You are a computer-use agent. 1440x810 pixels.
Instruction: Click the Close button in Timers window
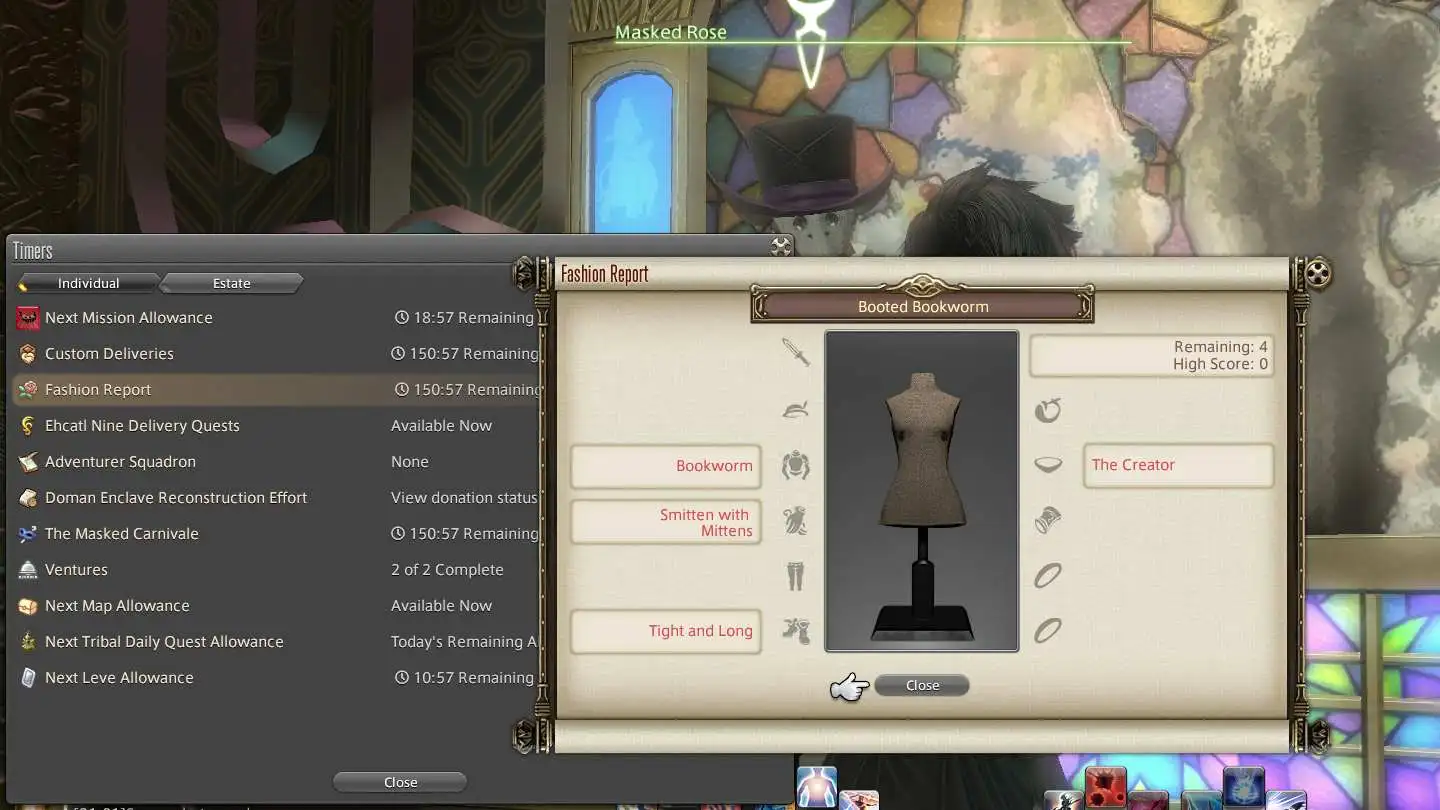click(400, 782)
